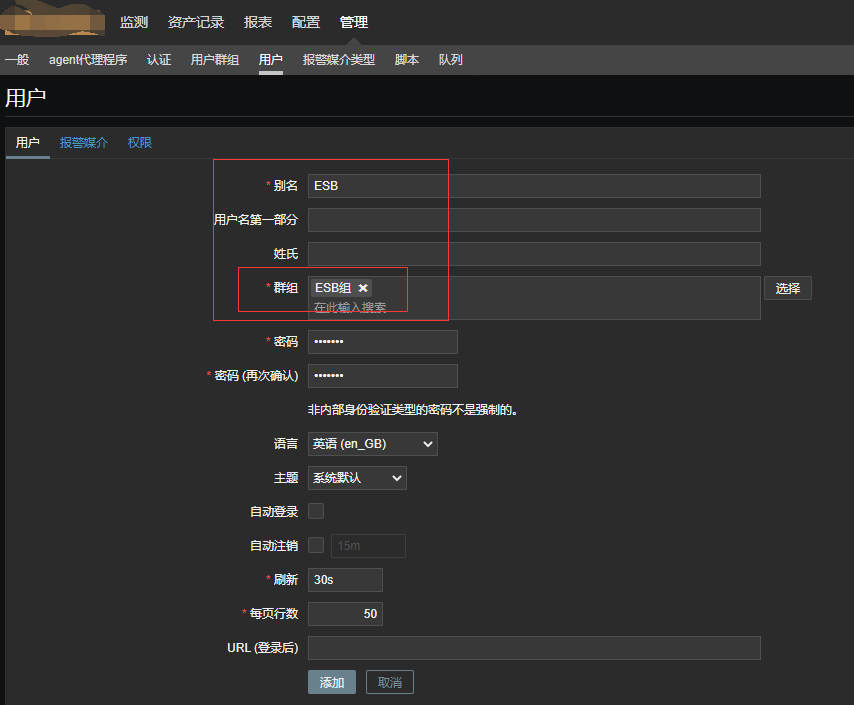Screen dimensions: 854x705
Task: Toggle the 自动登录 checkbox
Action: [x=316, y=511]
